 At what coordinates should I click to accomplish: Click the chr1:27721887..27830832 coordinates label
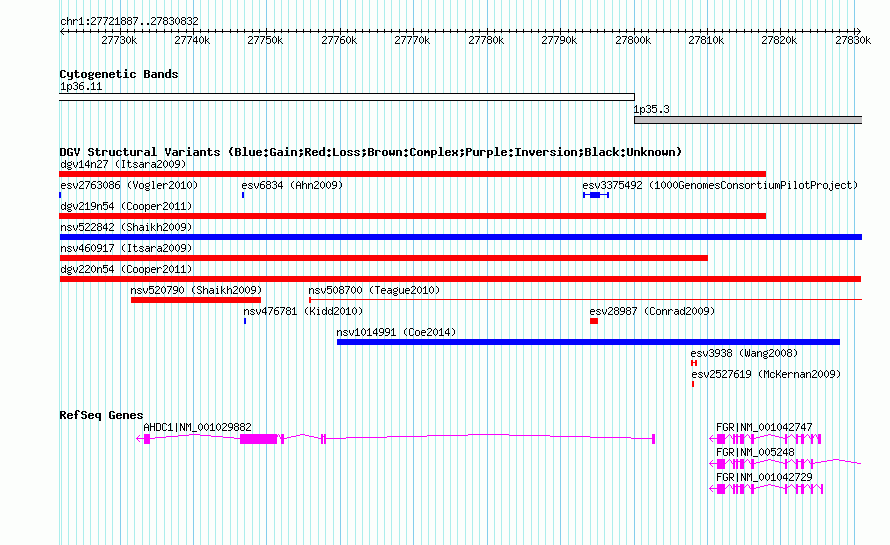[129, 21]
